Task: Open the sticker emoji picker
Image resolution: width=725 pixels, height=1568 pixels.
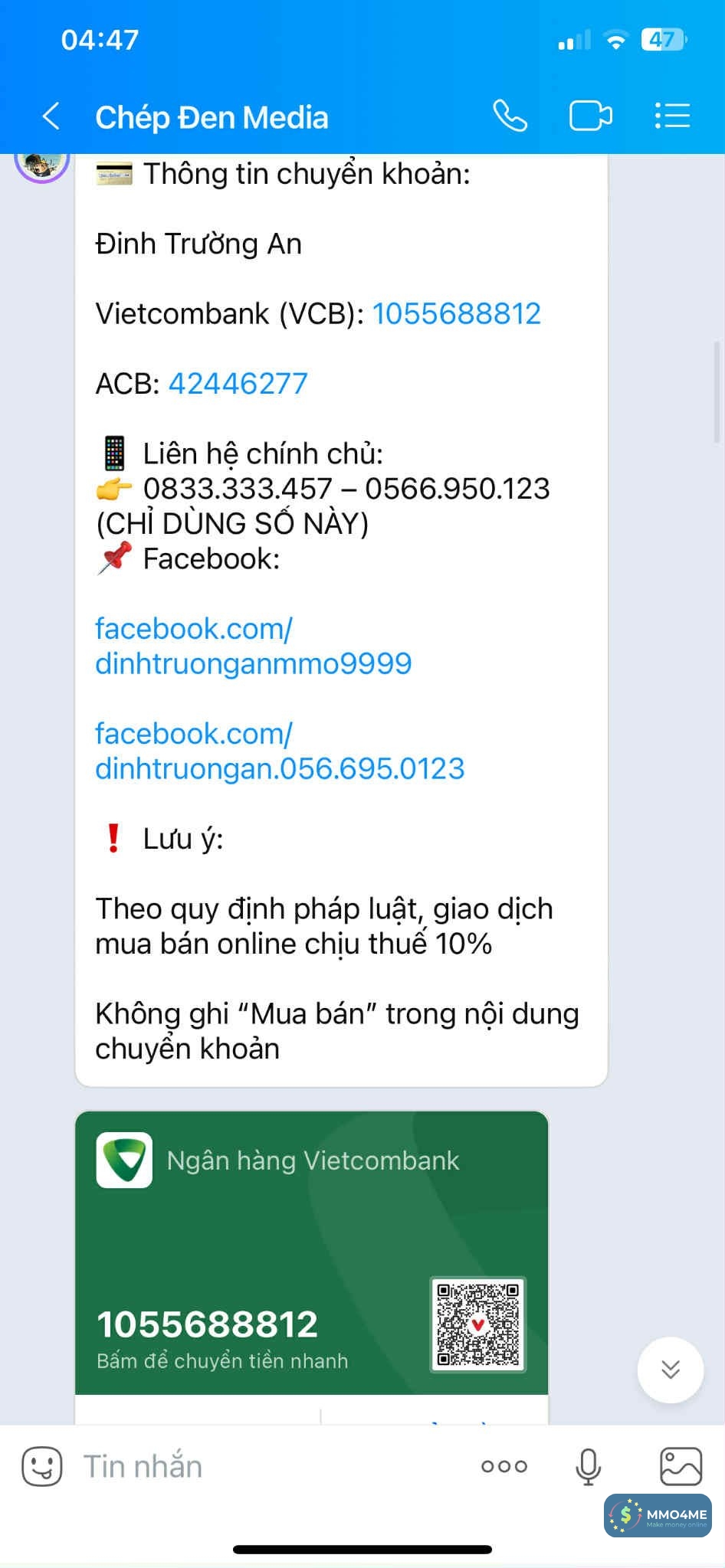Action: tap(41, 1466)
